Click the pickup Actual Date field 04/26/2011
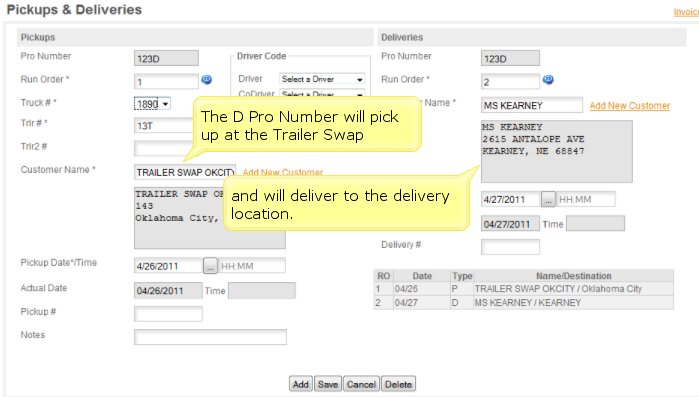This screenshot has height=397, width=699. [x=168, y=291]
